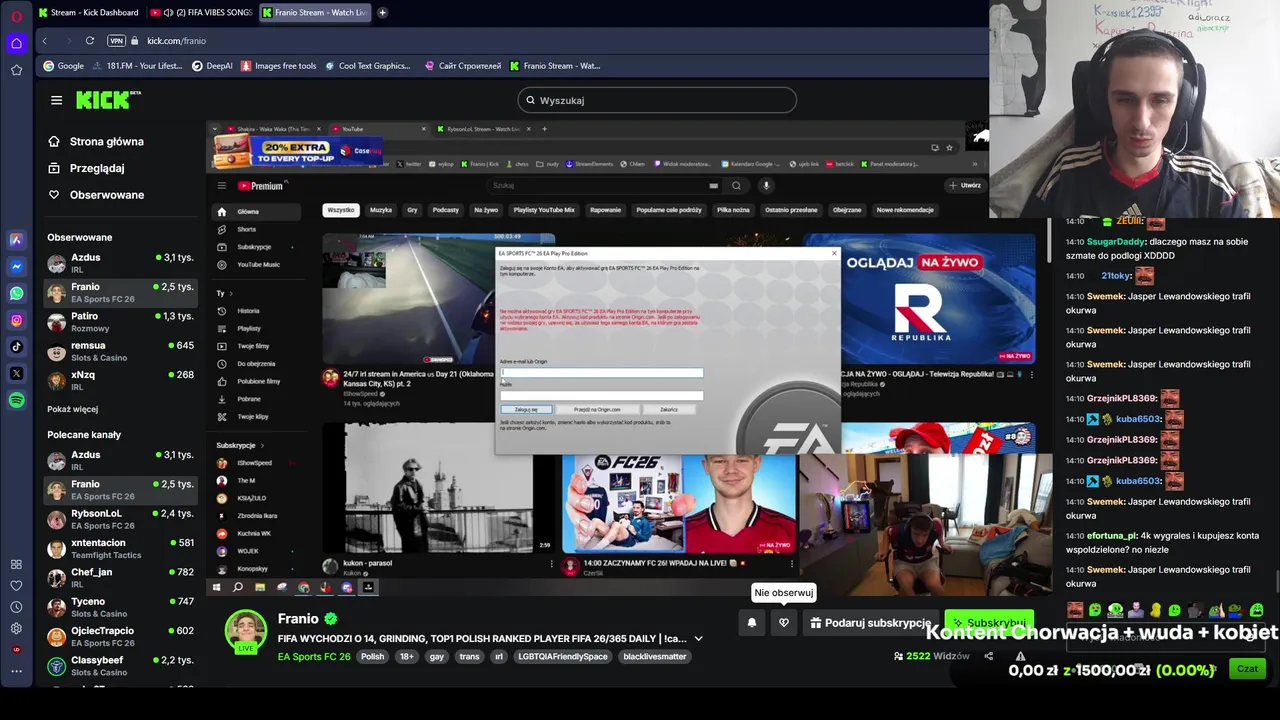Open Instagram in Opera sidebar

pos(16,320)
